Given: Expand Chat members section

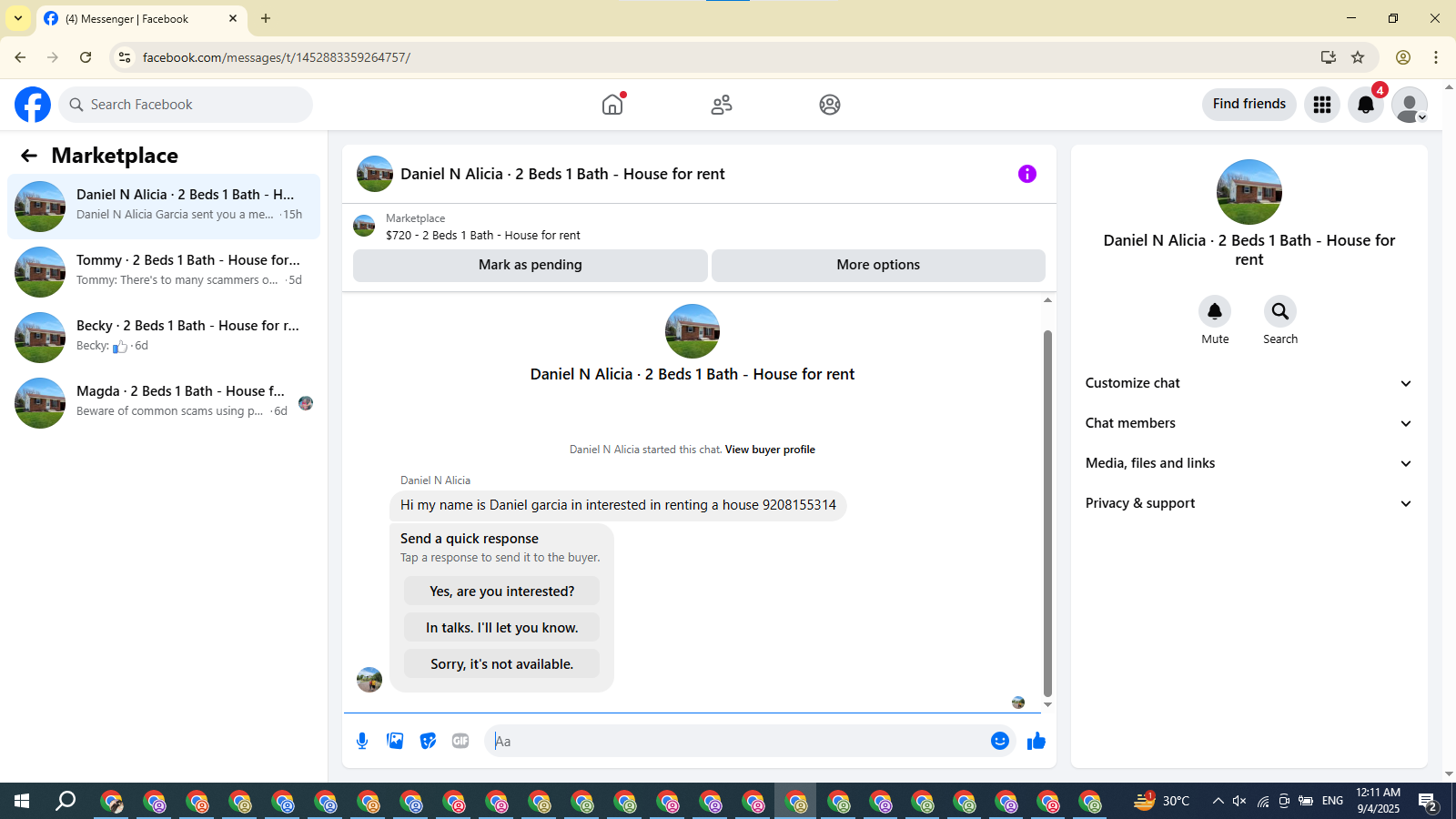Looking at the screenshot, I should (x=1249, y=423).
